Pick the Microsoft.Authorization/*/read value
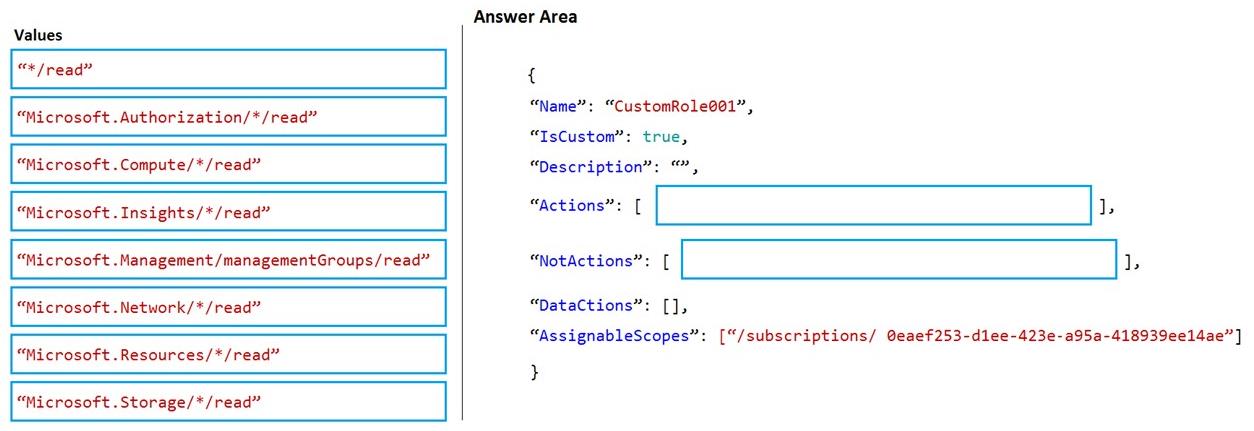The image size is (1254, 431). click(229, 117)
